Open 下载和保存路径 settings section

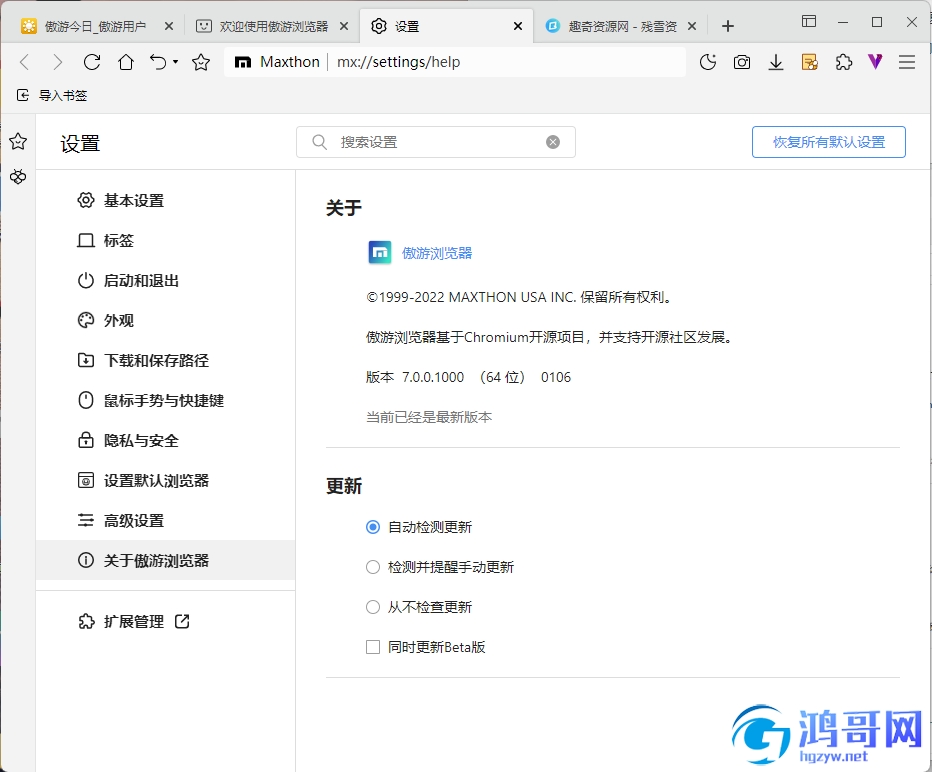(x=165, y=360)
